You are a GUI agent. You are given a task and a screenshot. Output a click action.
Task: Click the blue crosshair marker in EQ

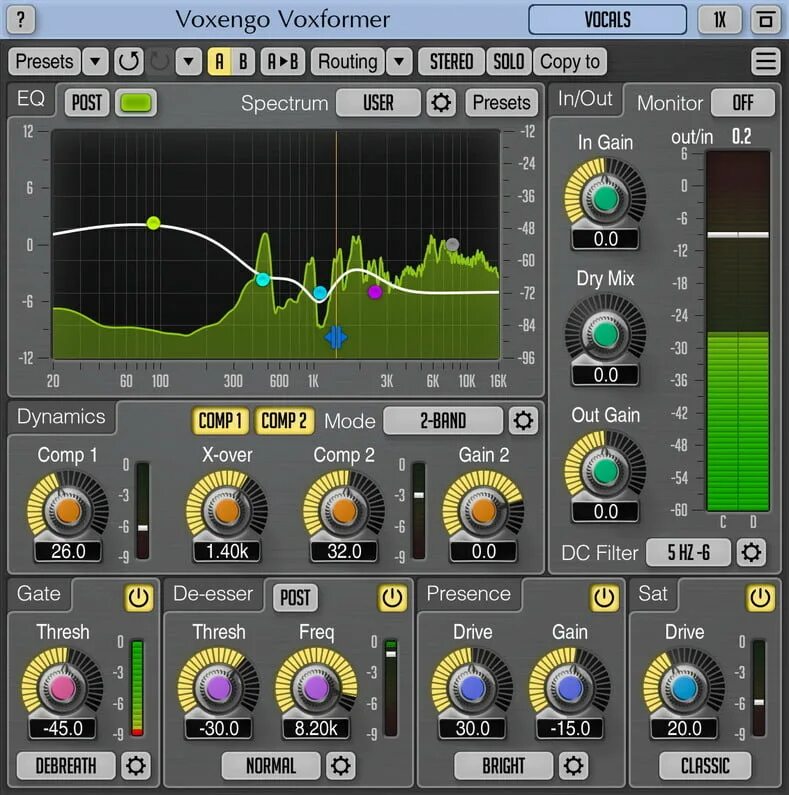[x=336, y=337]
